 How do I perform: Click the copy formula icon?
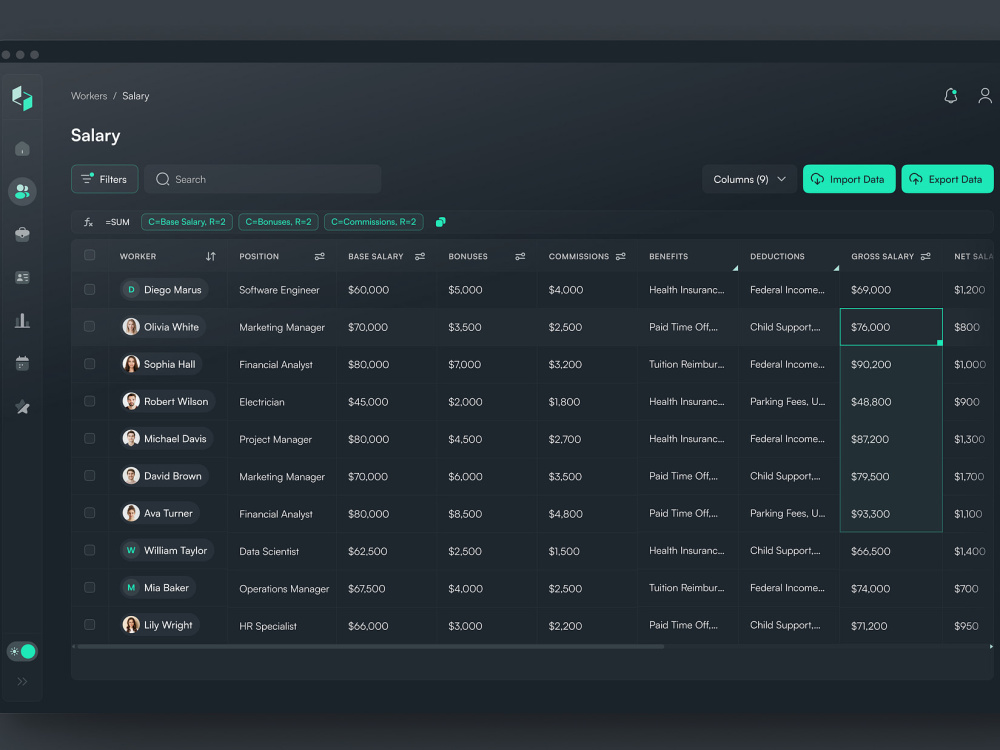(x=440, y=222)
